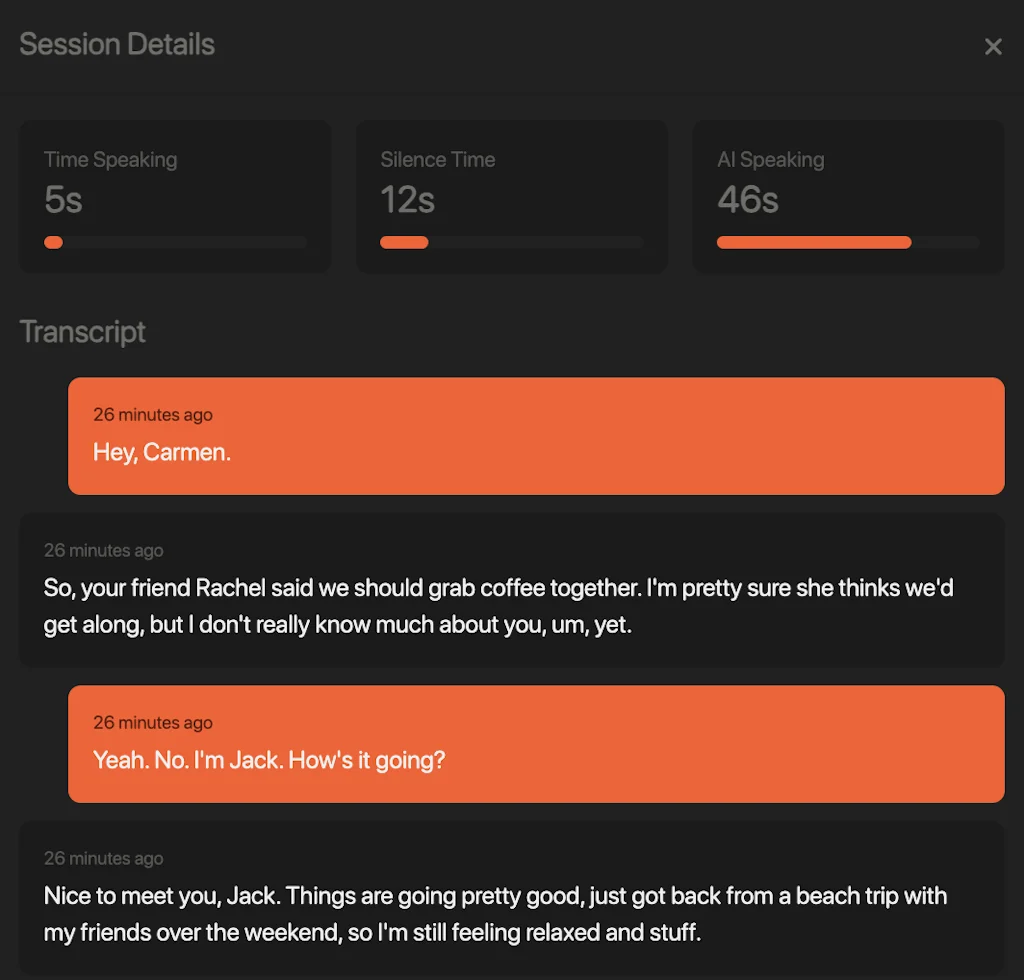Click the 12s silence time value
Screen dimensions: 1024x980
(406, 200)
